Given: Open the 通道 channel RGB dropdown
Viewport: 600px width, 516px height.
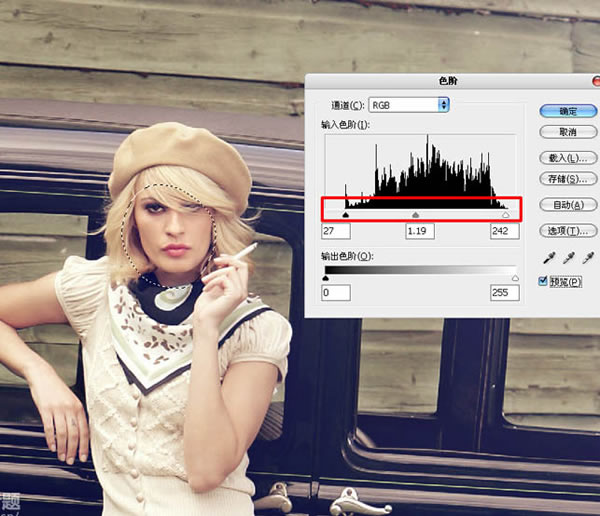Looking at the screenshot, I should click(x=409, y=104).
